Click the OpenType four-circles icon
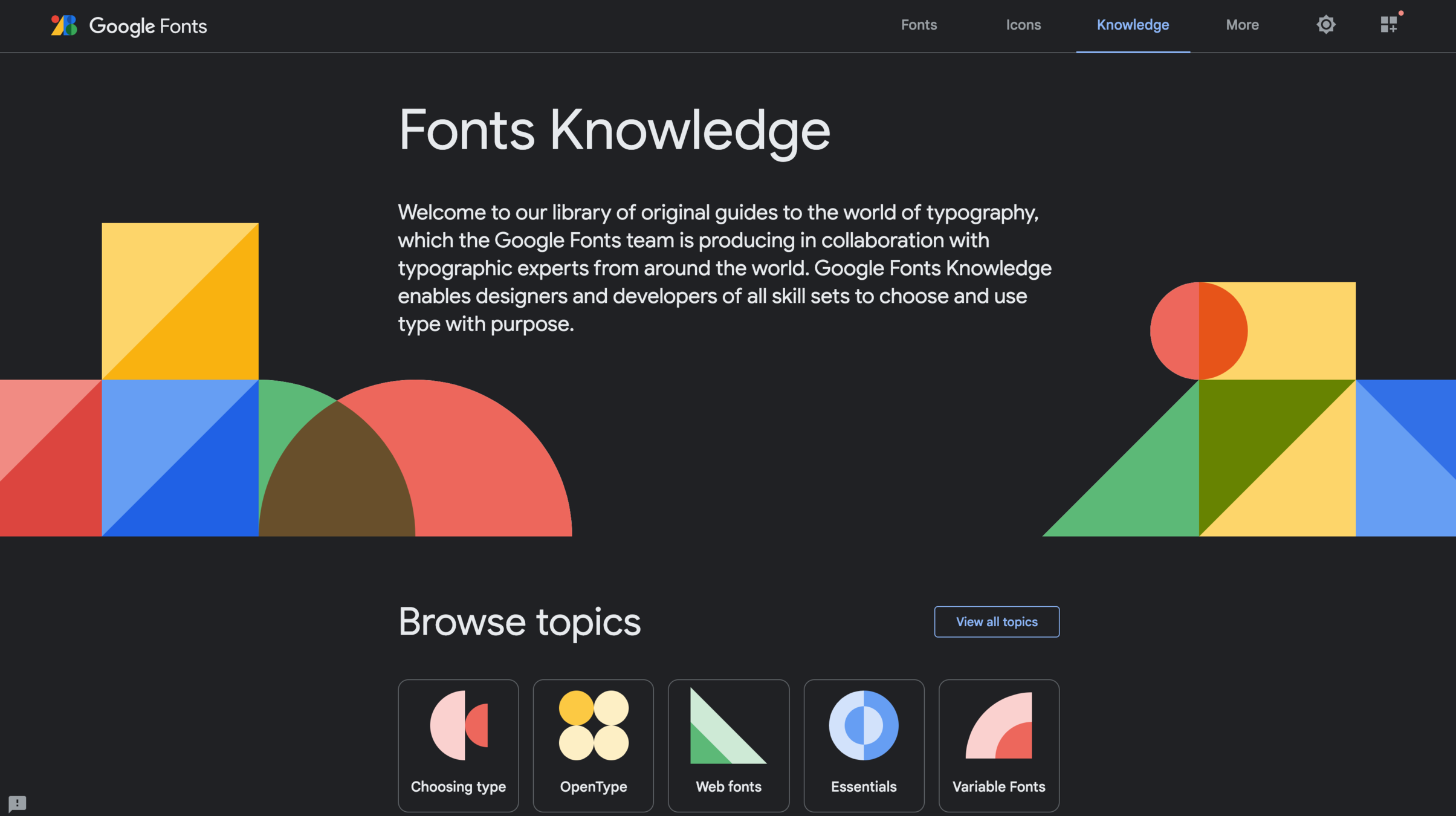The width and height of the screenshot is (1456, 816). (x=594, y=725)
